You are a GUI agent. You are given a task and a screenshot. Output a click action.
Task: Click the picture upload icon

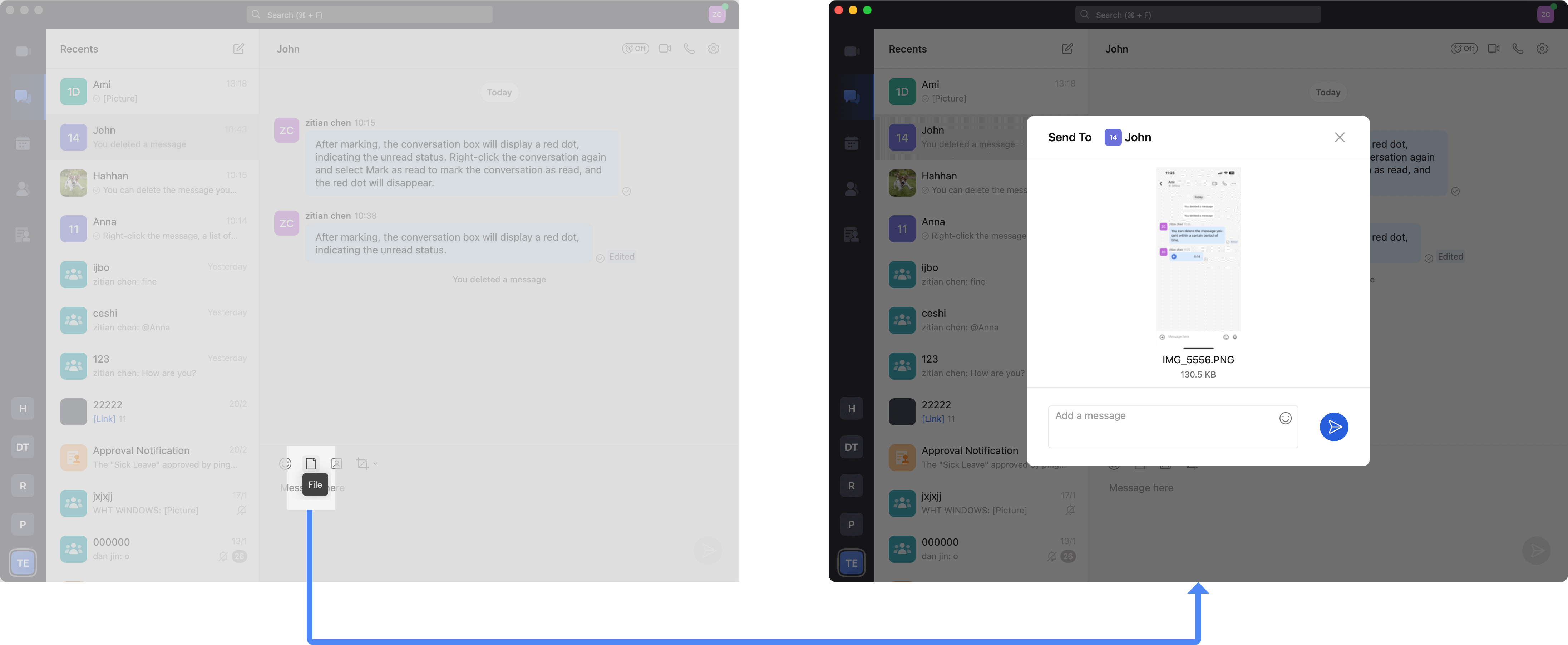pos(337,464)
